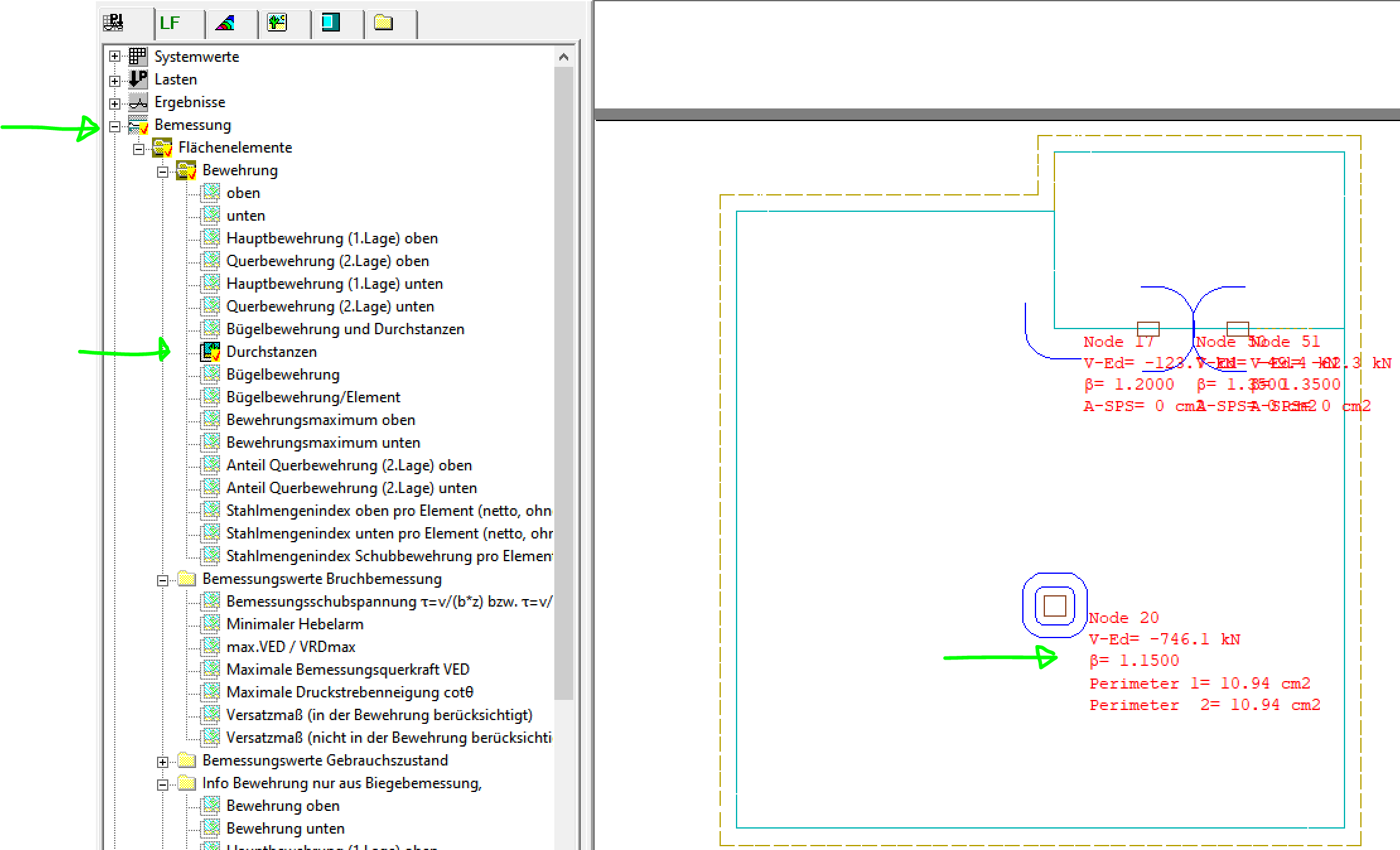Select Anteil Querbewehrung (2.Lage) unten
This screenshot has height=850, width=1400.
351,488
